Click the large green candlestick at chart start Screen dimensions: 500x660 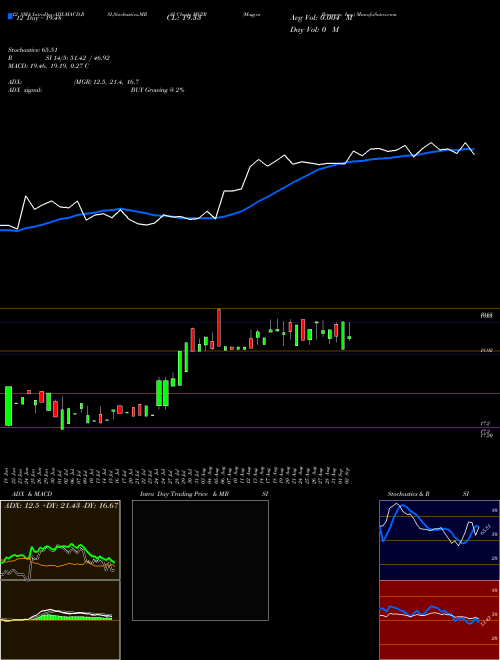point(8,406)
